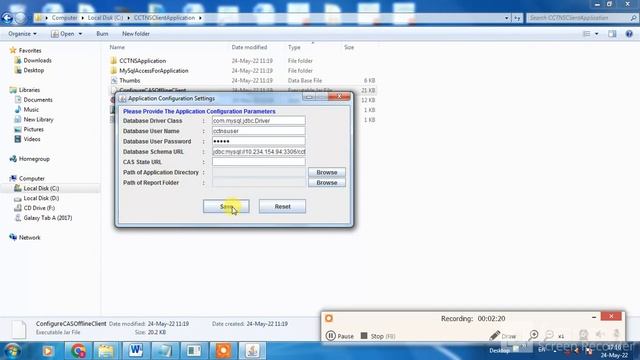
Task: Click the Explorer back navigation arrow
Action: 7,18
